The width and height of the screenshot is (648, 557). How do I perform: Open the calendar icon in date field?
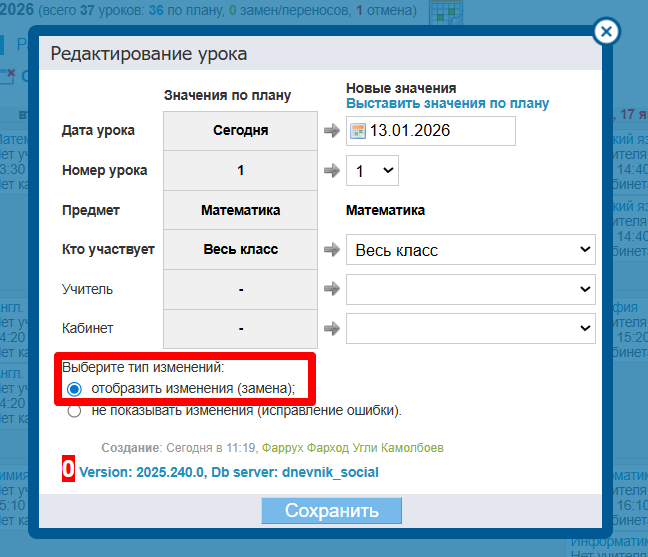click(x=359, y=131)
